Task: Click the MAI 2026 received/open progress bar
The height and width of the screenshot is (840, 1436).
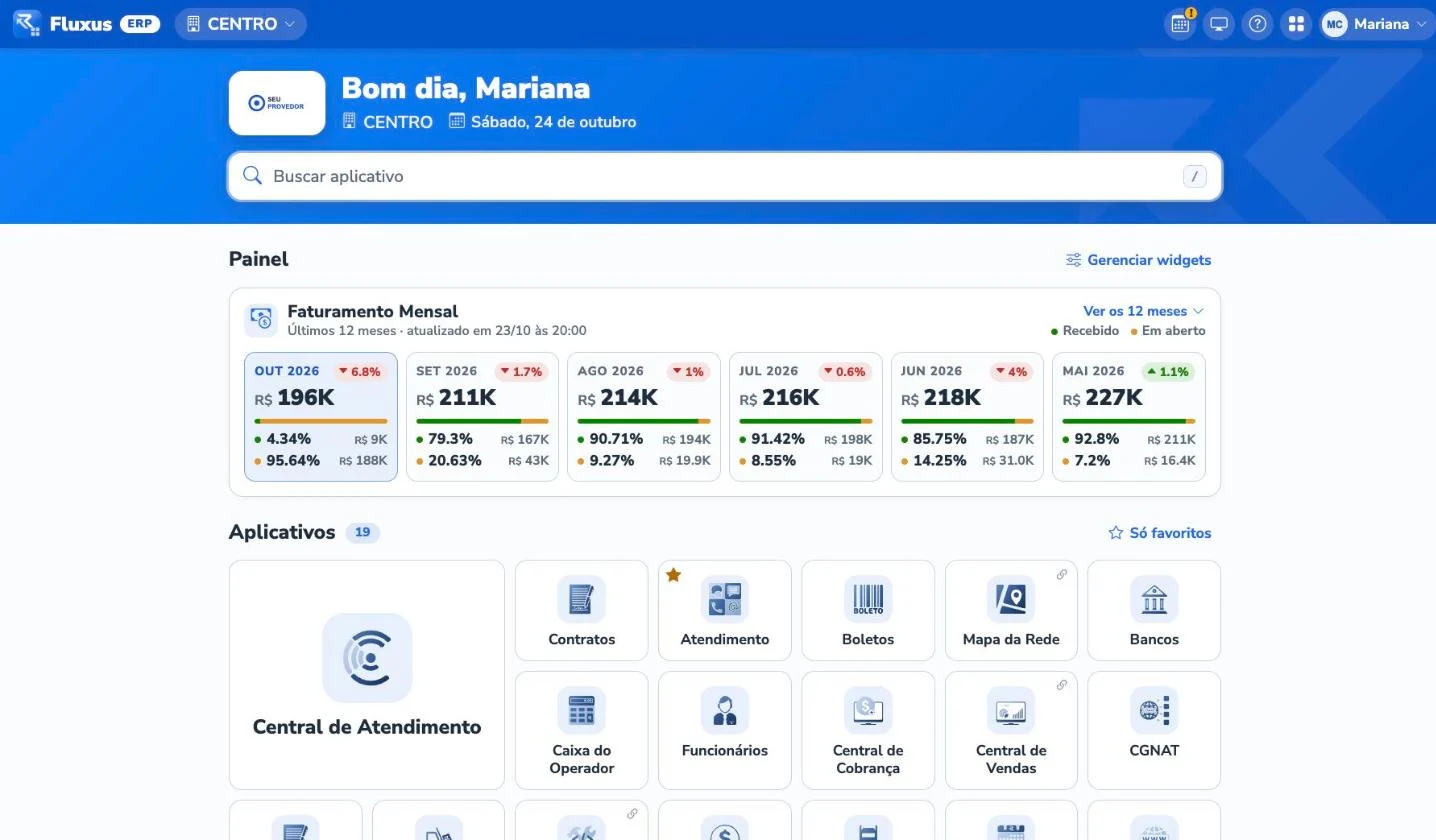Action: coord(1129,421)
